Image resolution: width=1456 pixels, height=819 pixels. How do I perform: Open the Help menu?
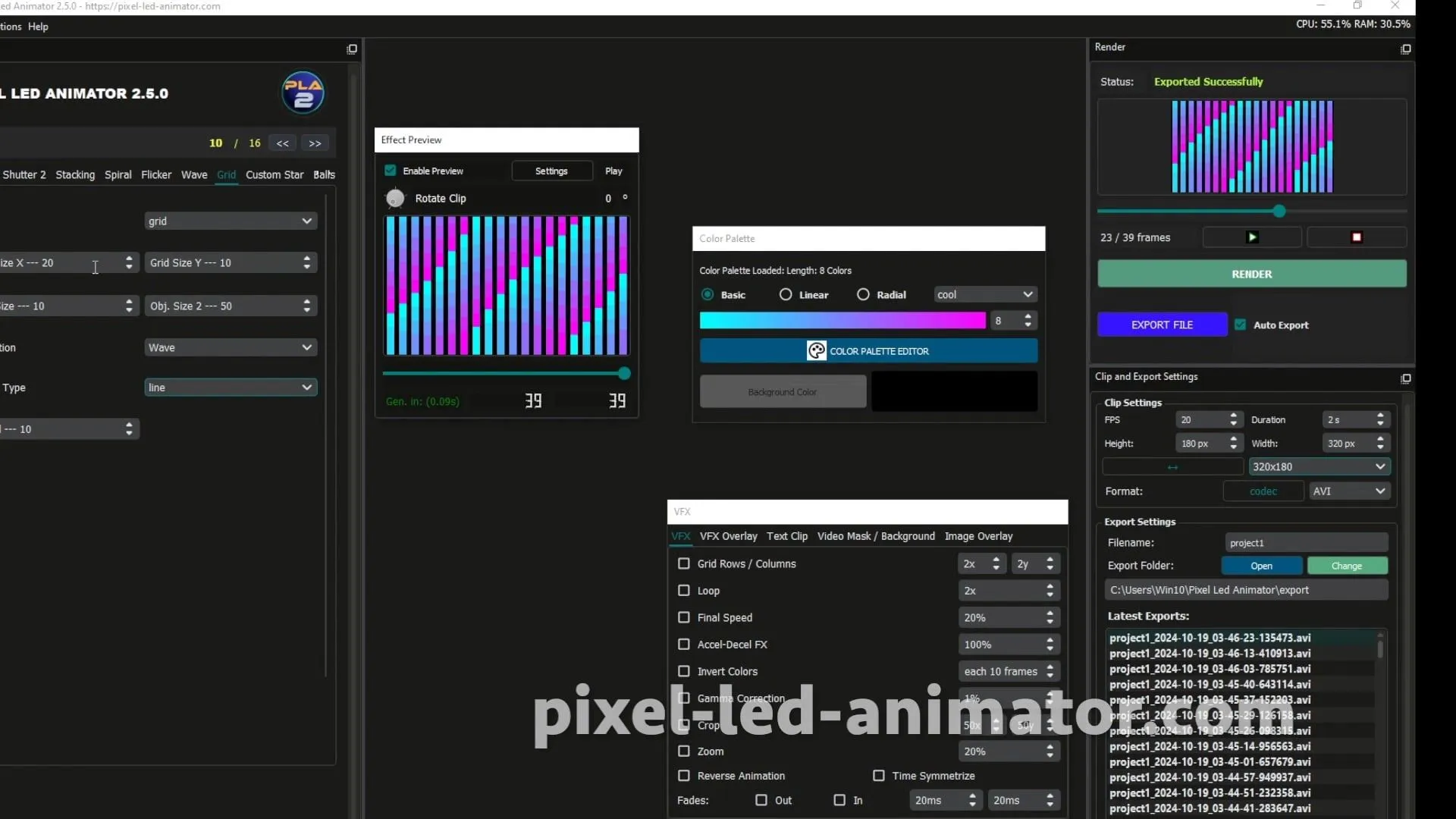[38, 27]
